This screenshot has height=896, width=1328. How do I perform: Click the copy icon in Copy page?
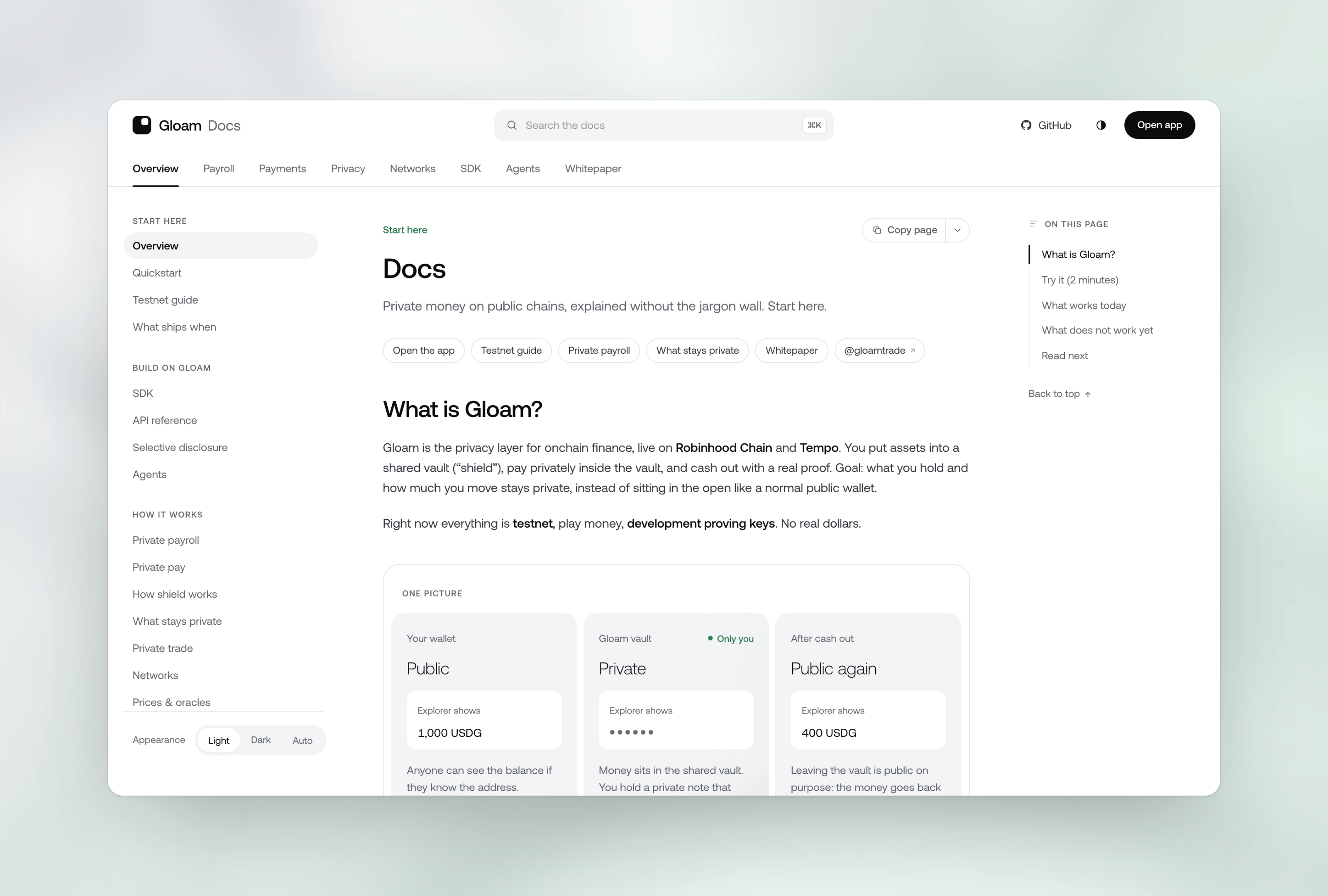pyautogui.click(x=877, y=230)
